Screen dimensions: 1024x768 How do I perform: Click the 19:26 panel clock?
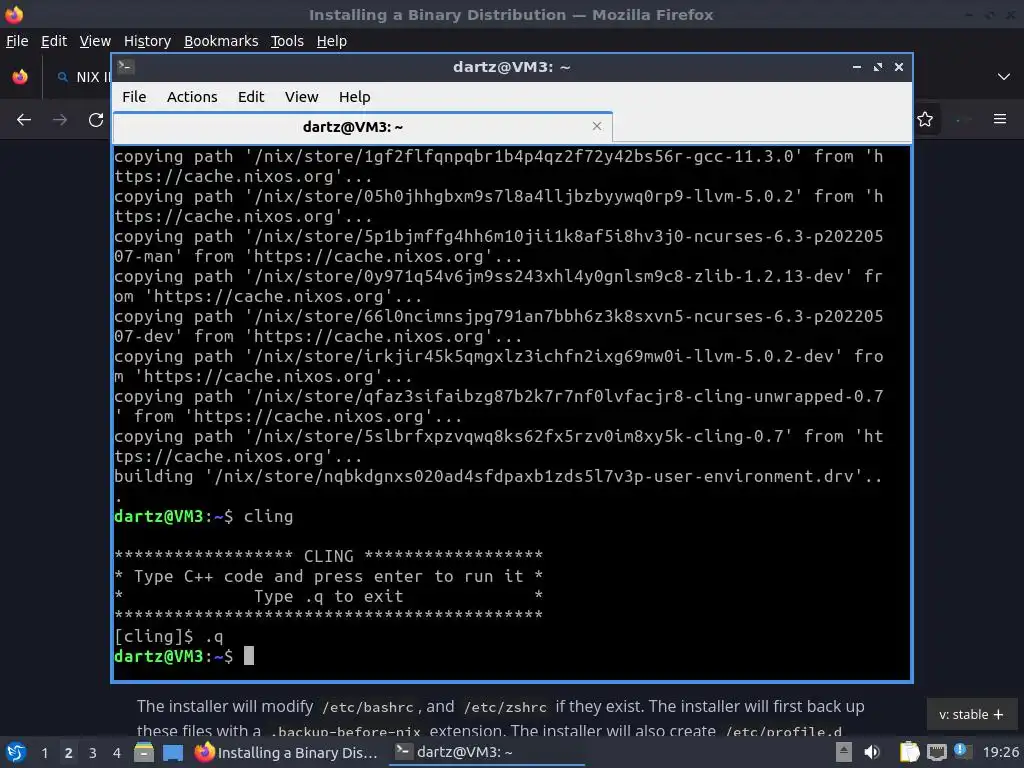click(x=1000, y=752)
